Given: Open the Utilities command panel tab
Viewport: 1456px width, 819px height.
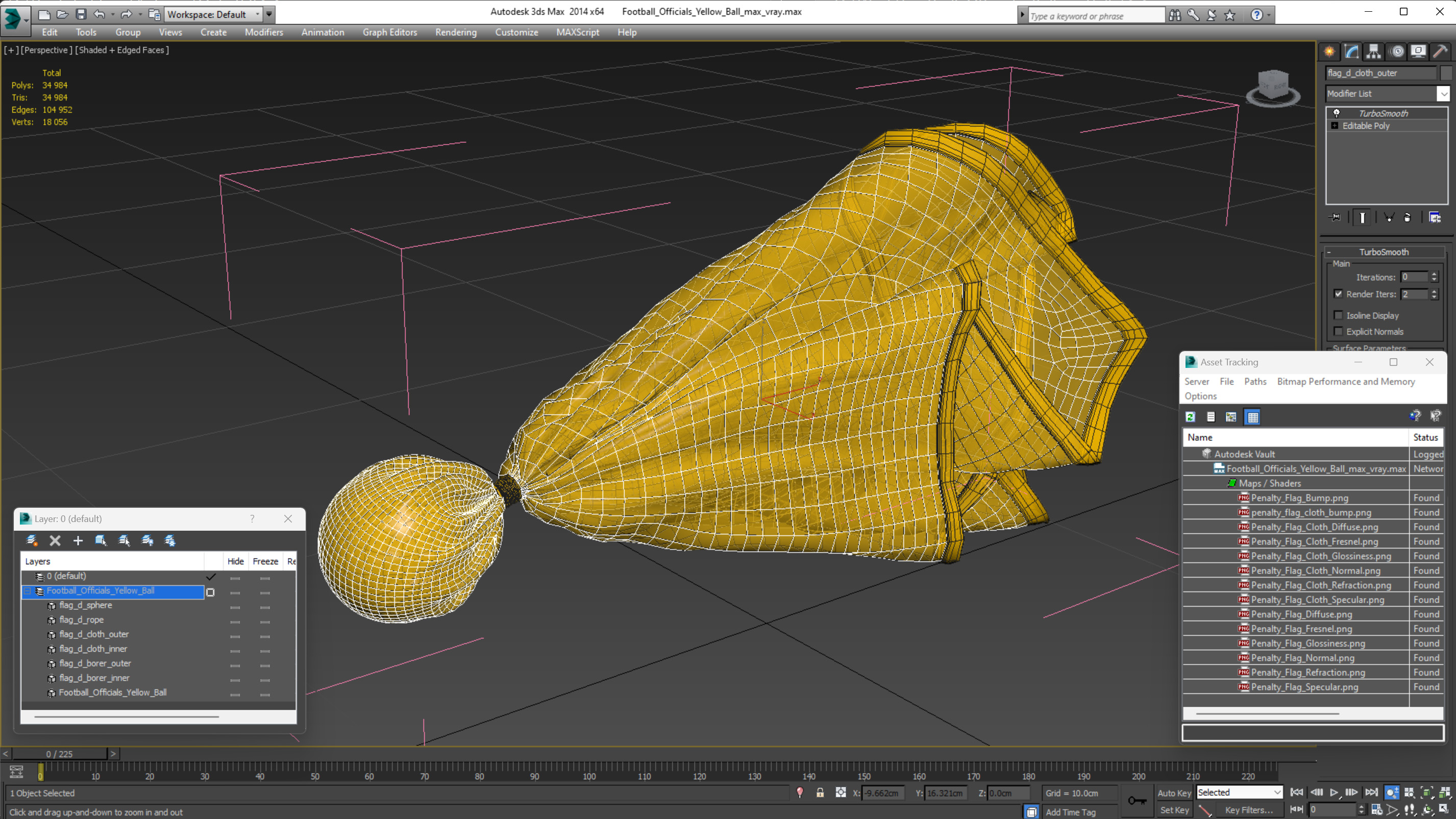Looking at the screenshot, I should (x=1440, y=52).
